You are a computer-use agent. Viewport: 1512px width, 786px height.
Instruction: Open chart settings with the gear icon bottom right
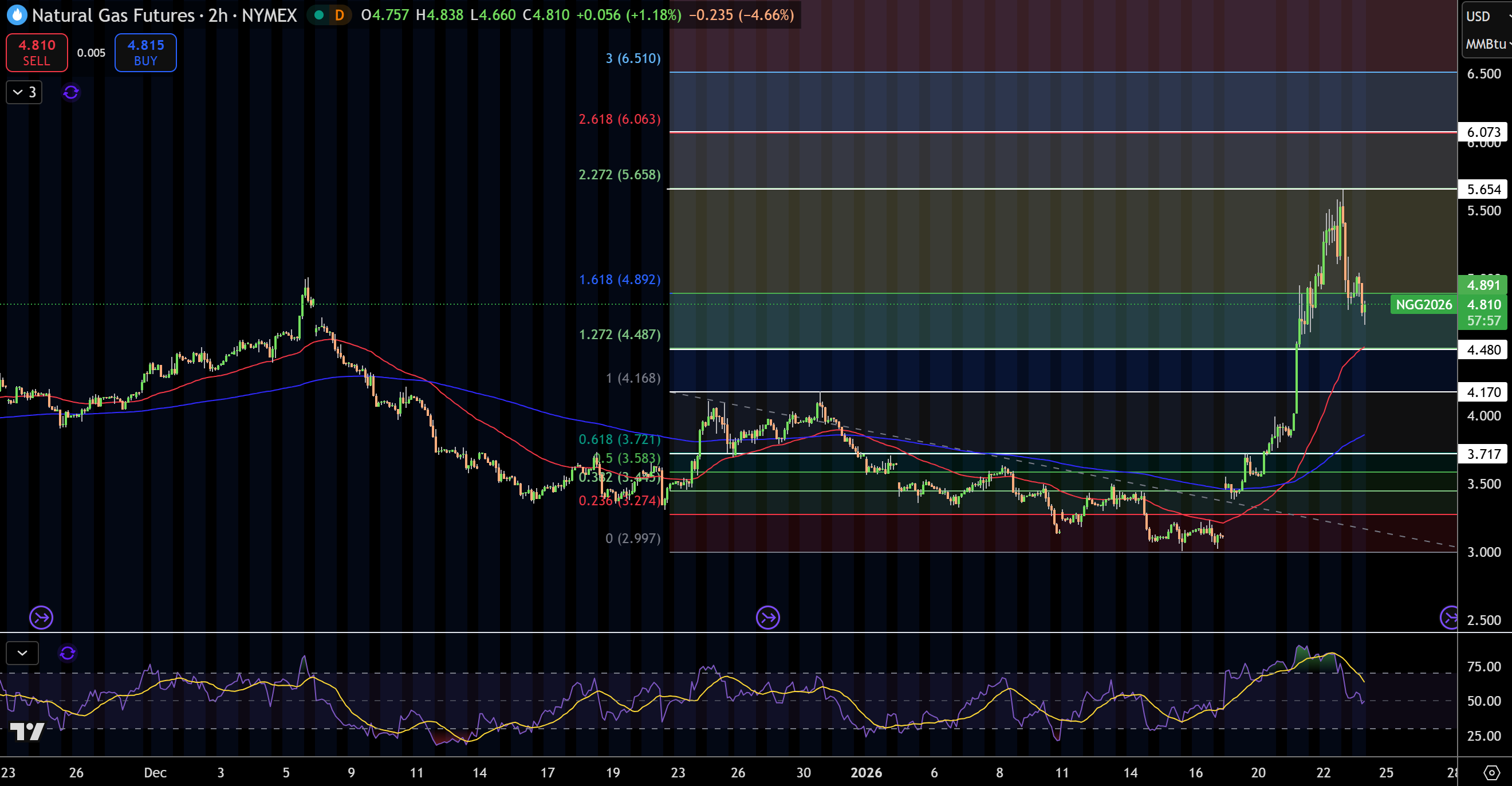(x=1491, y=773)
